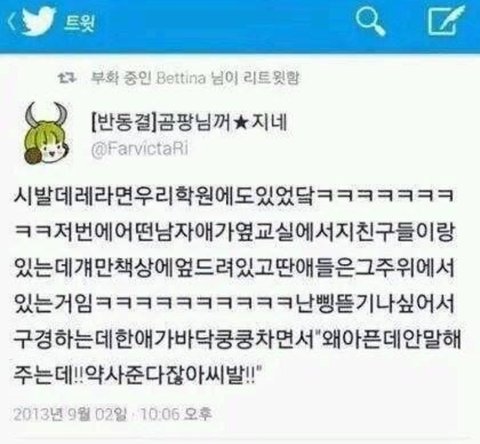Click the tweet's line starting 있는데걔만책상에

[x=235, y=267]
